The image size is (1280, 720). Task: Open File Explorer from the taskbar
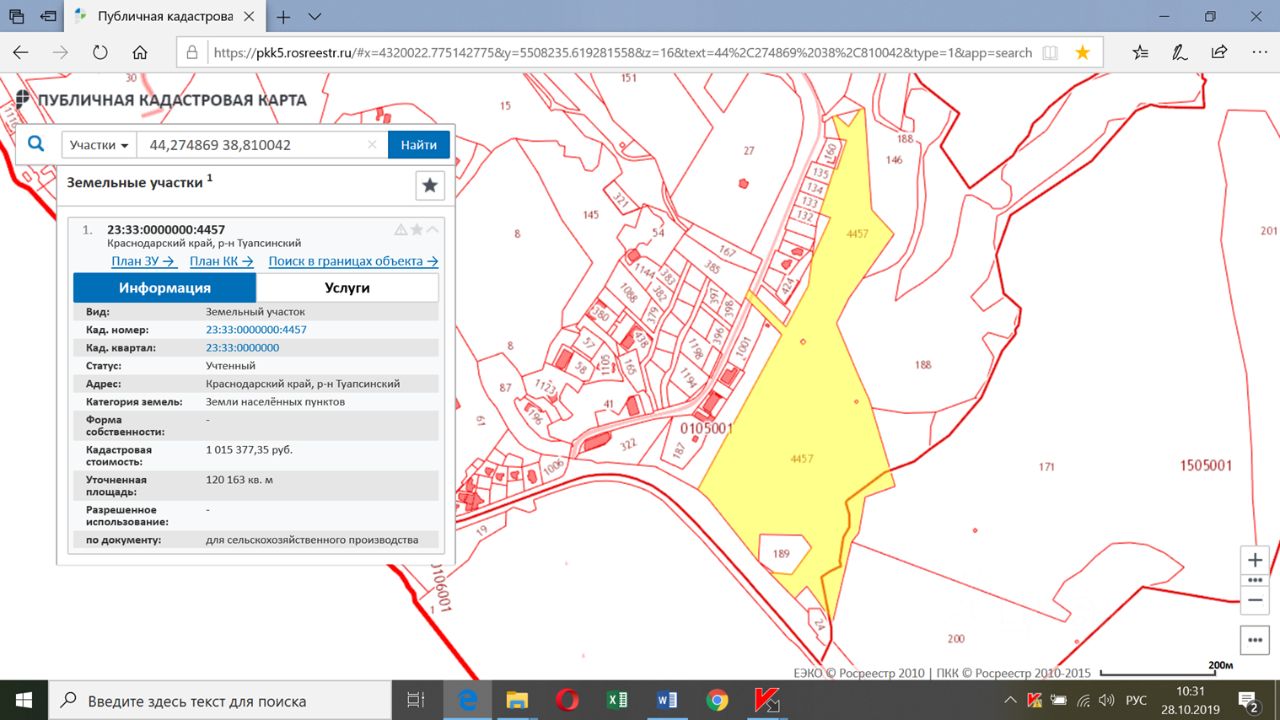pyautogui.click(x=516, y=700)
